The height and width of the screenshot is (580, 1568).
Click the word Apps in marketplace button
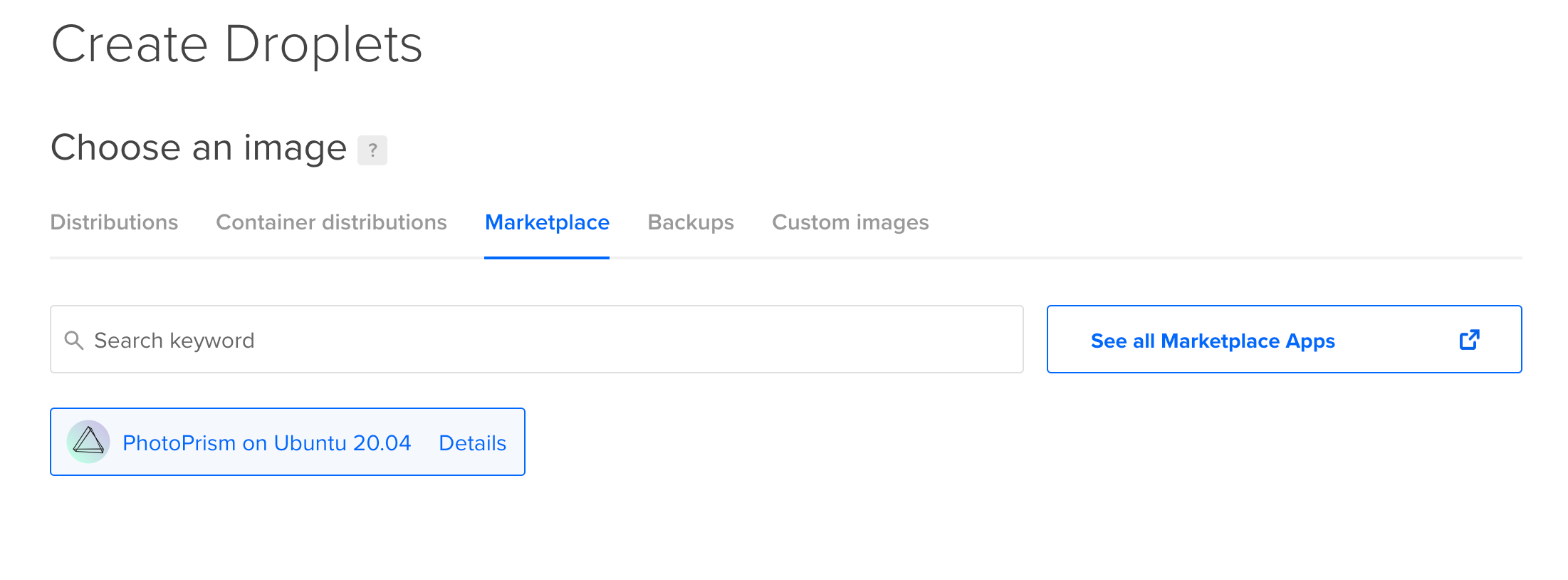(x=1310, y=341)
